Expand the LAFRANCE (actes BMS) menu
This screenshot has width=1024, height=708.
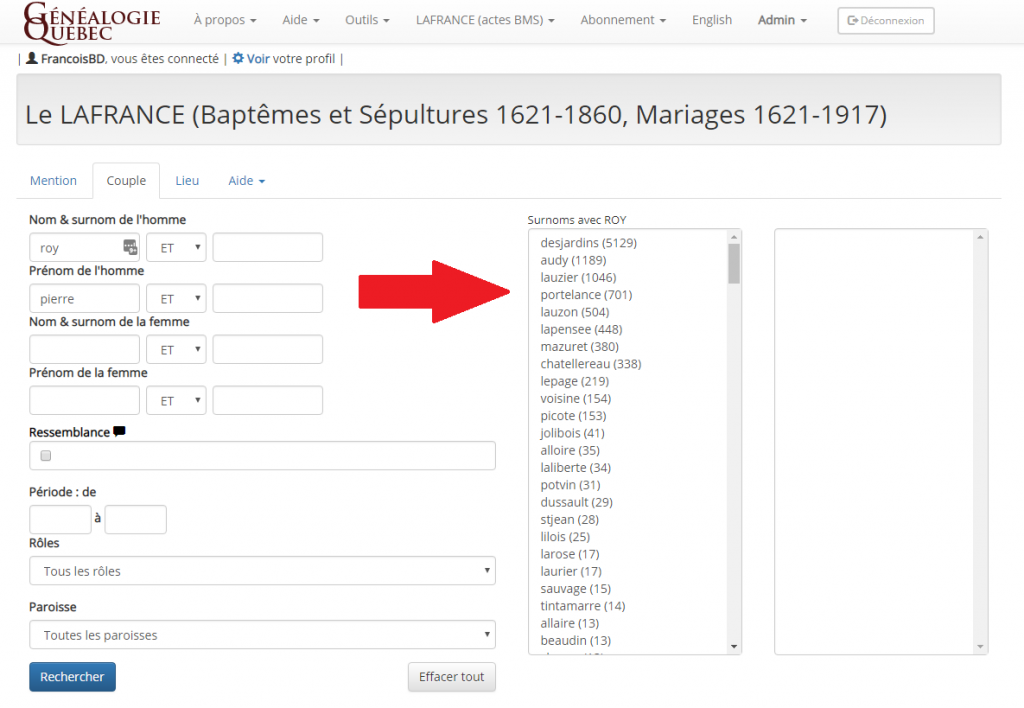pyautogui.click(x=485, y=20)
